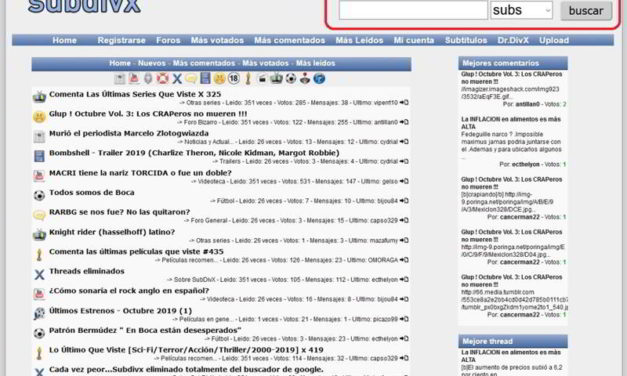The width and height of the screenshot is (627, 376).
Task: Open the 18 adults-only forum icon
Action: point(234,78)
